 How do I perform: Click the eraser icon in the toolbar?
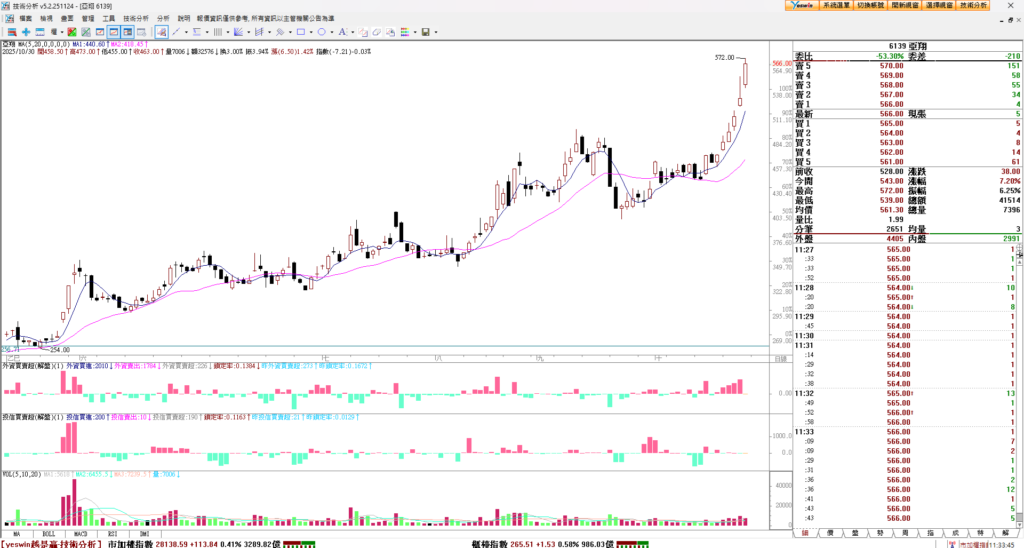[377, 32]
